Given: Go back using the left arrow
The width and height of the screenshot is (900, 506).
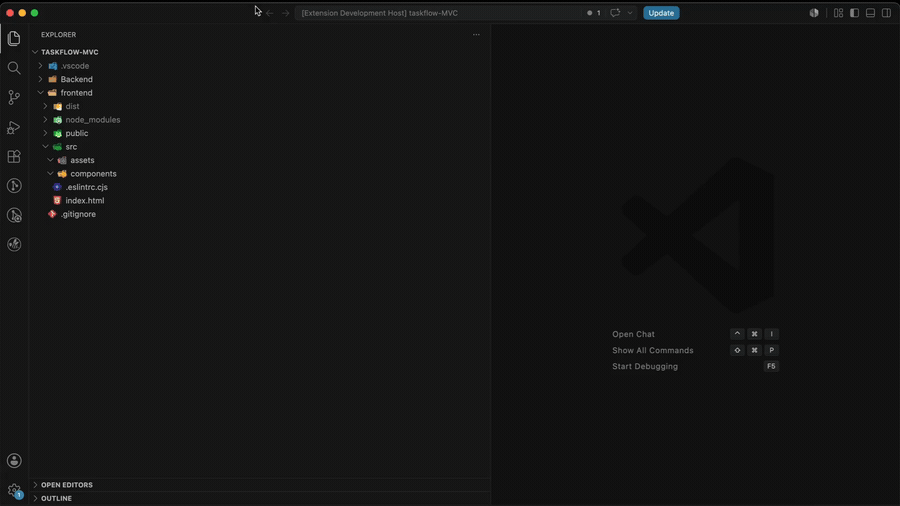Looking at the screenshot, I should coord(270,13).
